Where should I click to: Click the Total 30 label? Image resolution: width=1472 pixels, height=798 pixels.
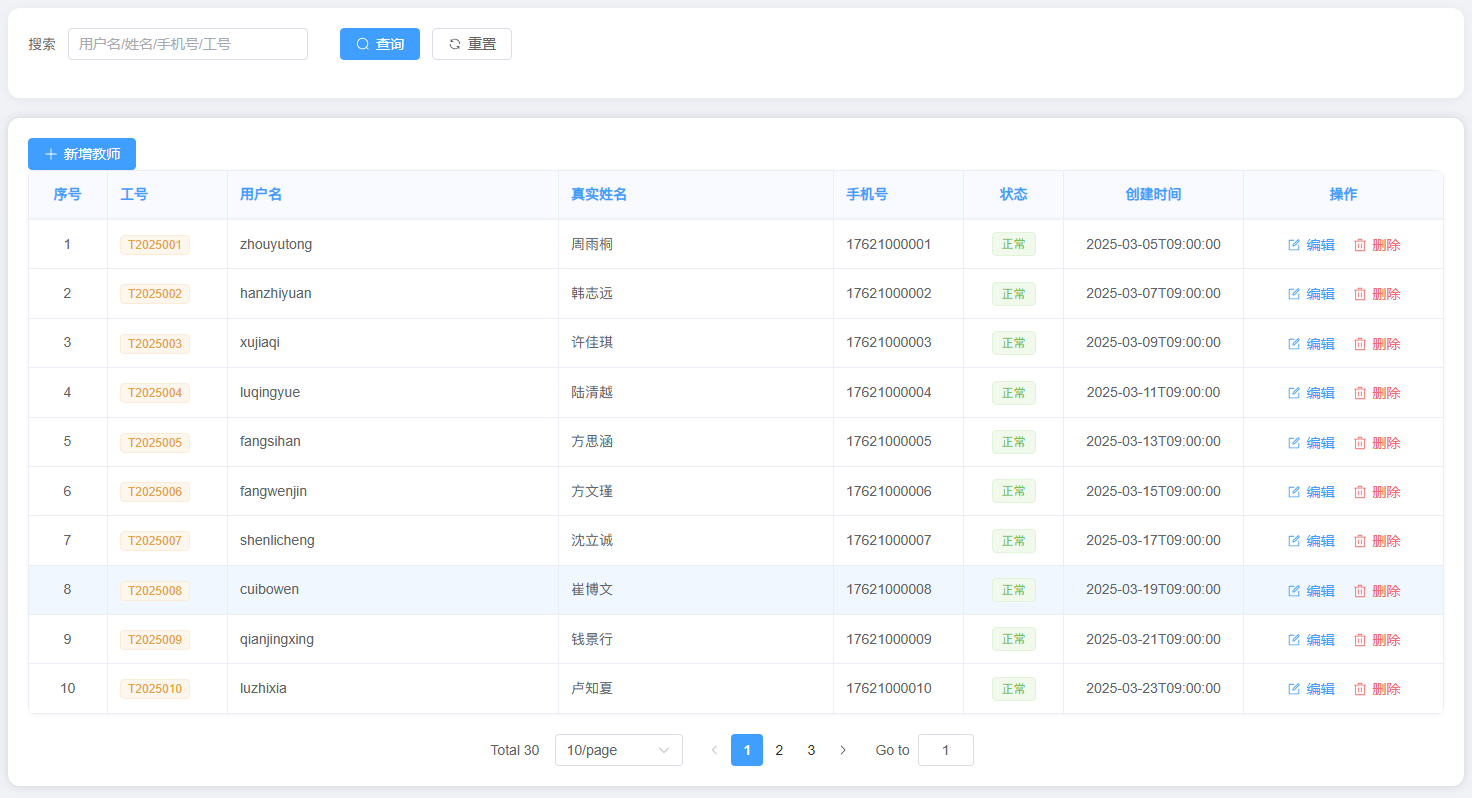(x=515, y=750)
